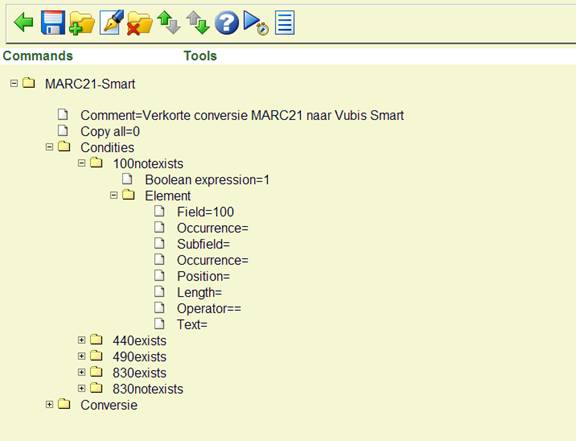Move item down with green down arrow
576x441 pixels.
tap(198, 22)
